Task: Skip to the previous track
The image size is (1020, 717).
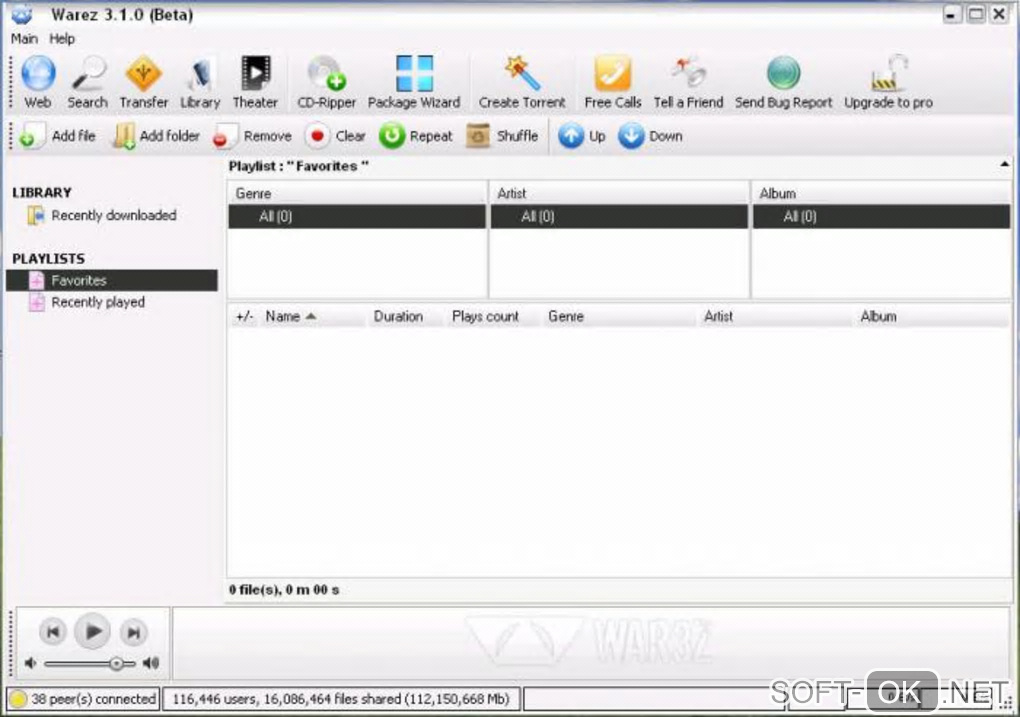Action: [53, 632]
